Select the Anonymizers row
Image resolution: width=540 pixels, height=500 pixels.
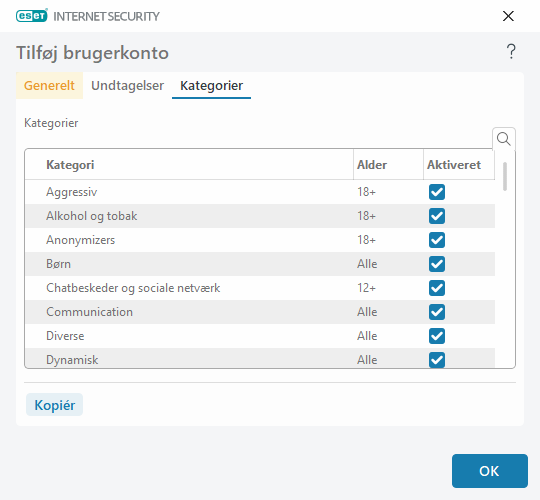point(260,240)
